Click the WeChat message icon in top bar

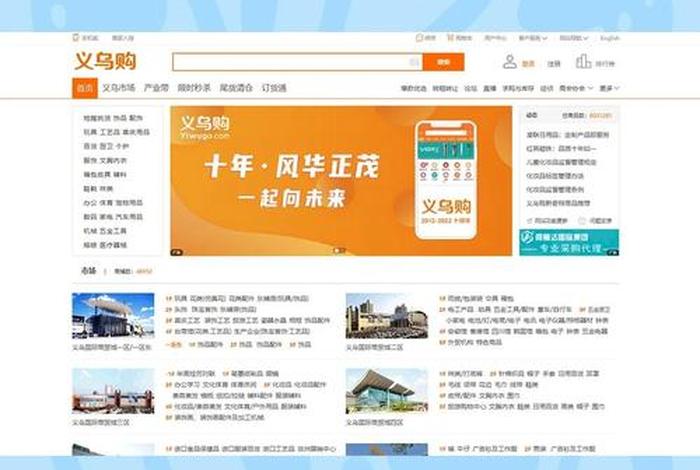419,37
